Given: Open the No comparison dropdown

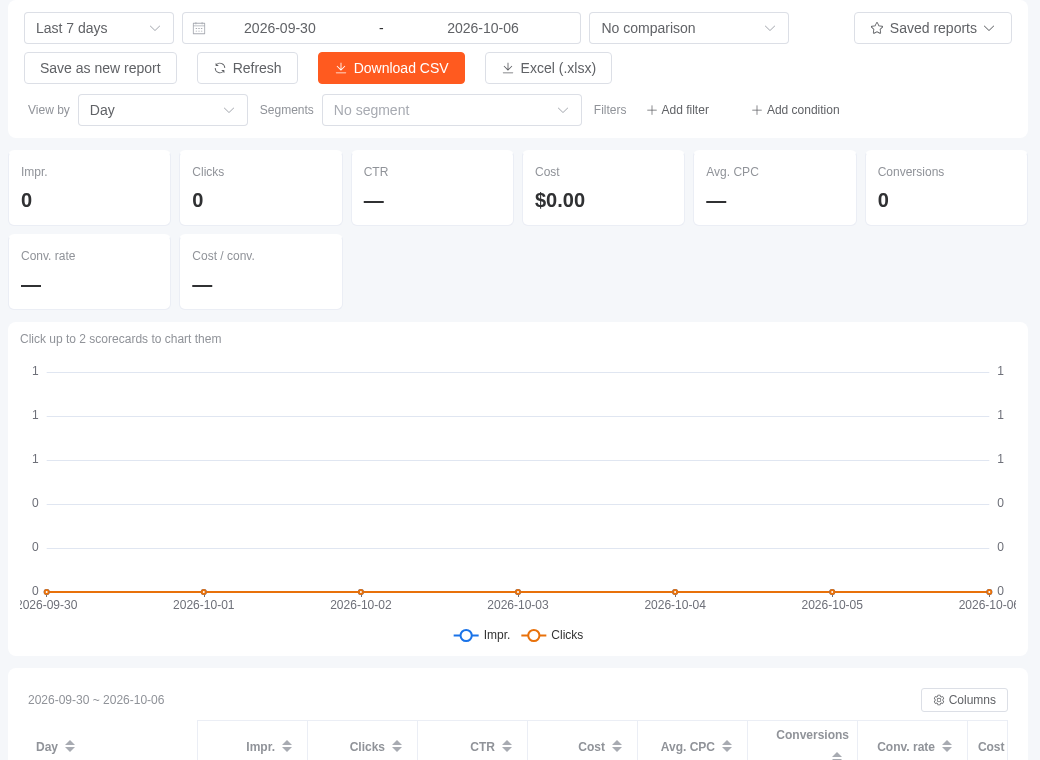Looking at the screenshot, I should (x=688, y=29).
